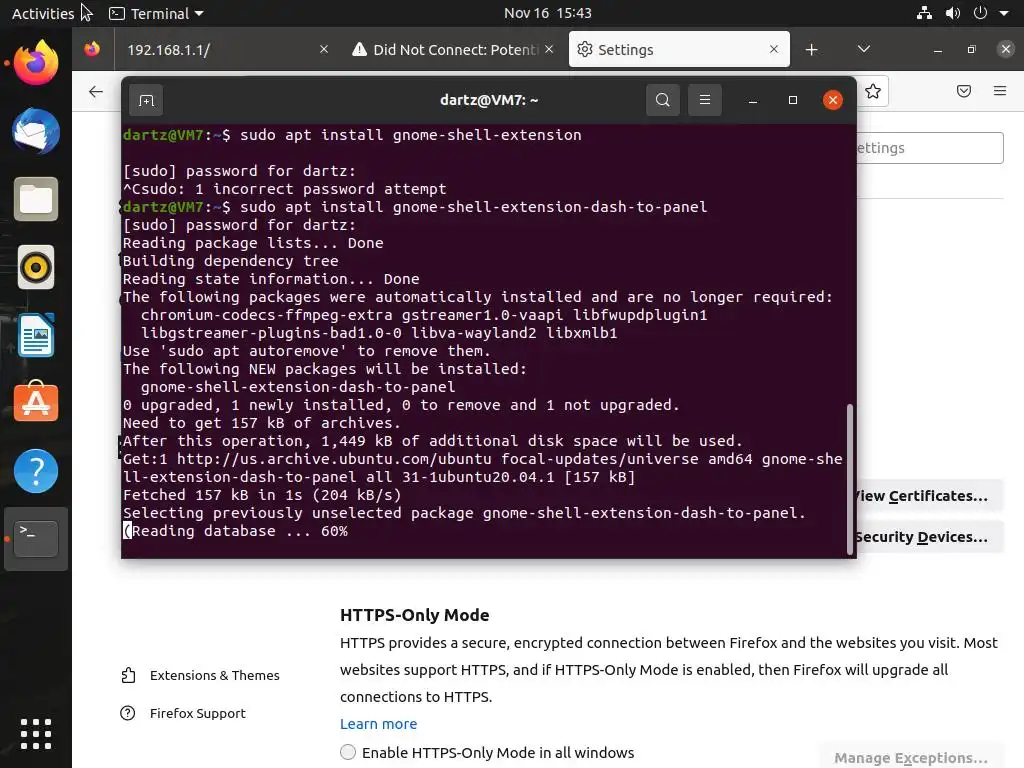Click the Firefox pinned tab icon
The image size is (1024, 768).
pyautogui.click(x=92, y=49)
